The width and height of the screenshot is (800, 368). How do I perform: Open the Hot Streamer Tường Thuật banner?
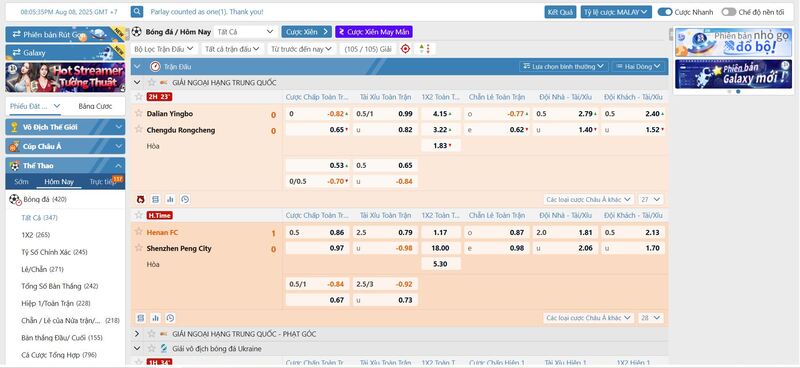[65, 77]
